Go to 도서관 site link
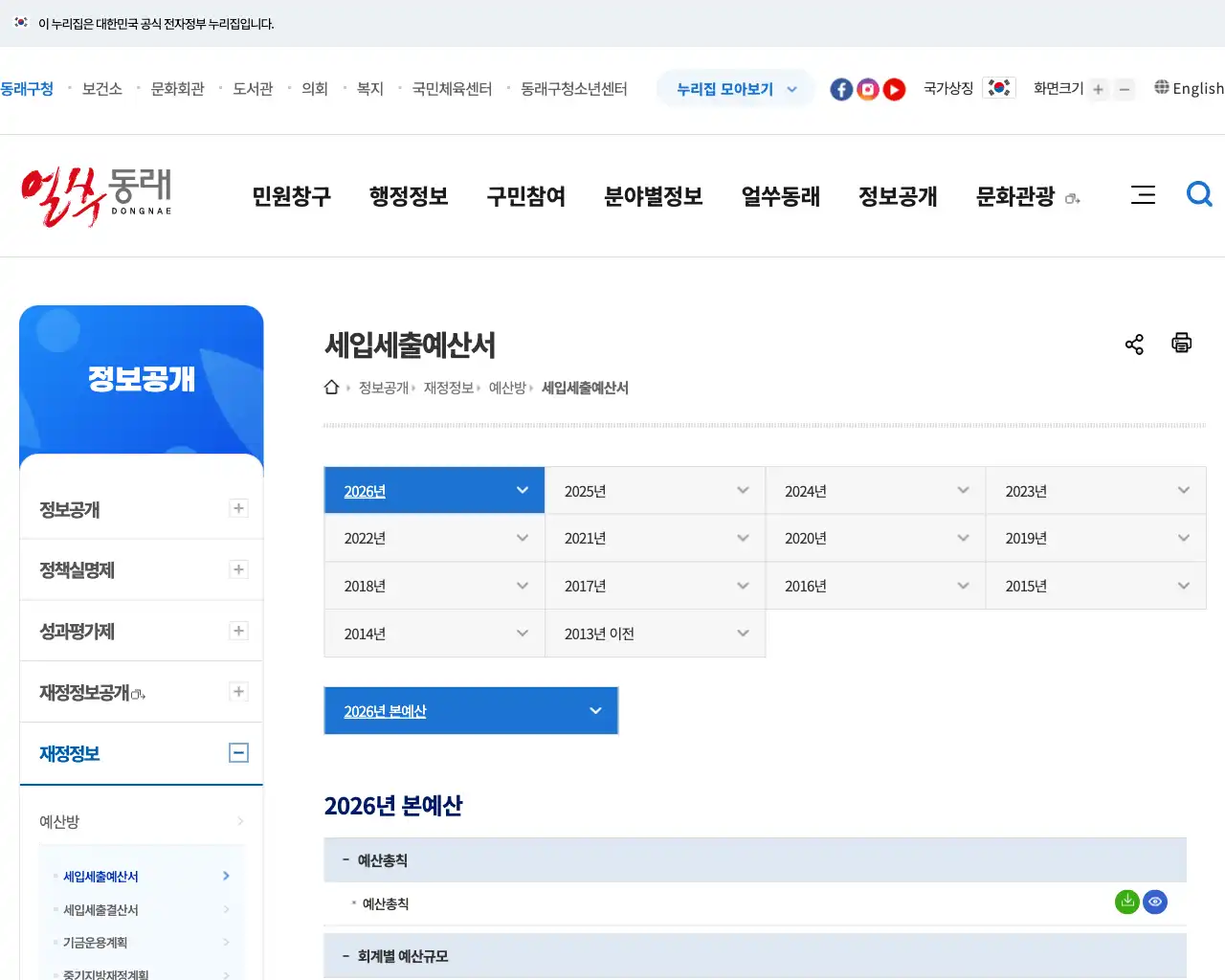The image size is (1225, 980). (x=254, y=89)
